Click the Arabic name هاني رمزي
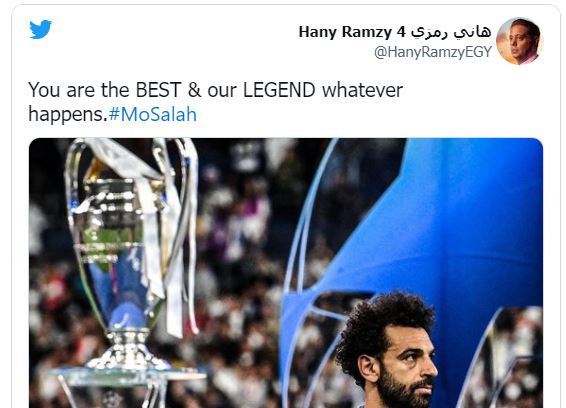 451,32
